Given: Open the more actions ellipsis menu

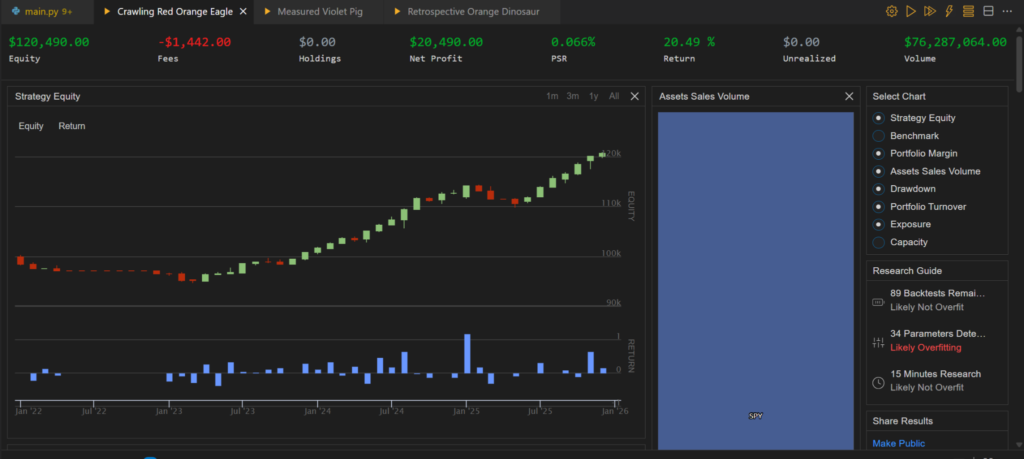Looking at the screenshot, I should click(1006, 11).
